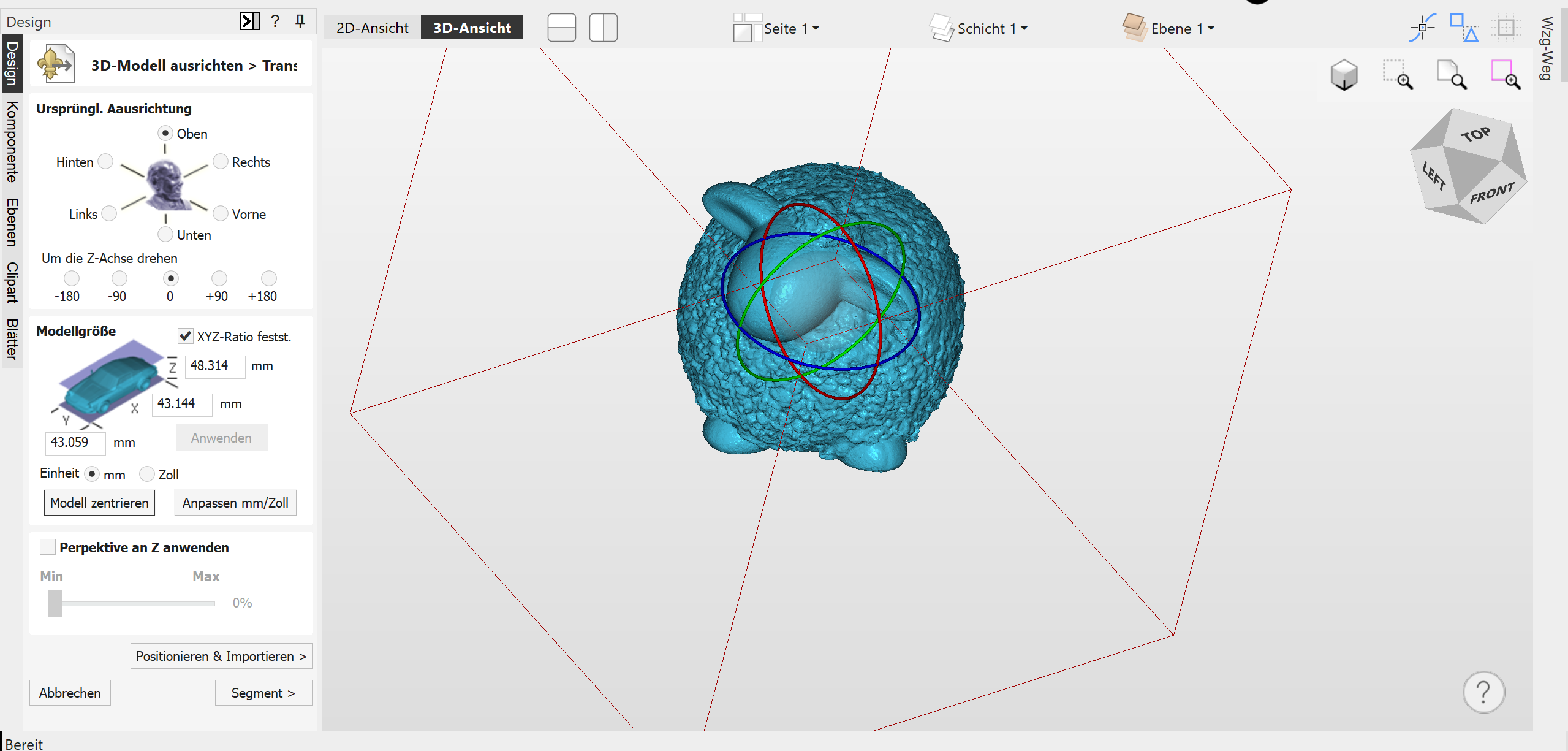Toggle the snap grid dotted square icon

pyautogui.click(x=1506, y=28)
